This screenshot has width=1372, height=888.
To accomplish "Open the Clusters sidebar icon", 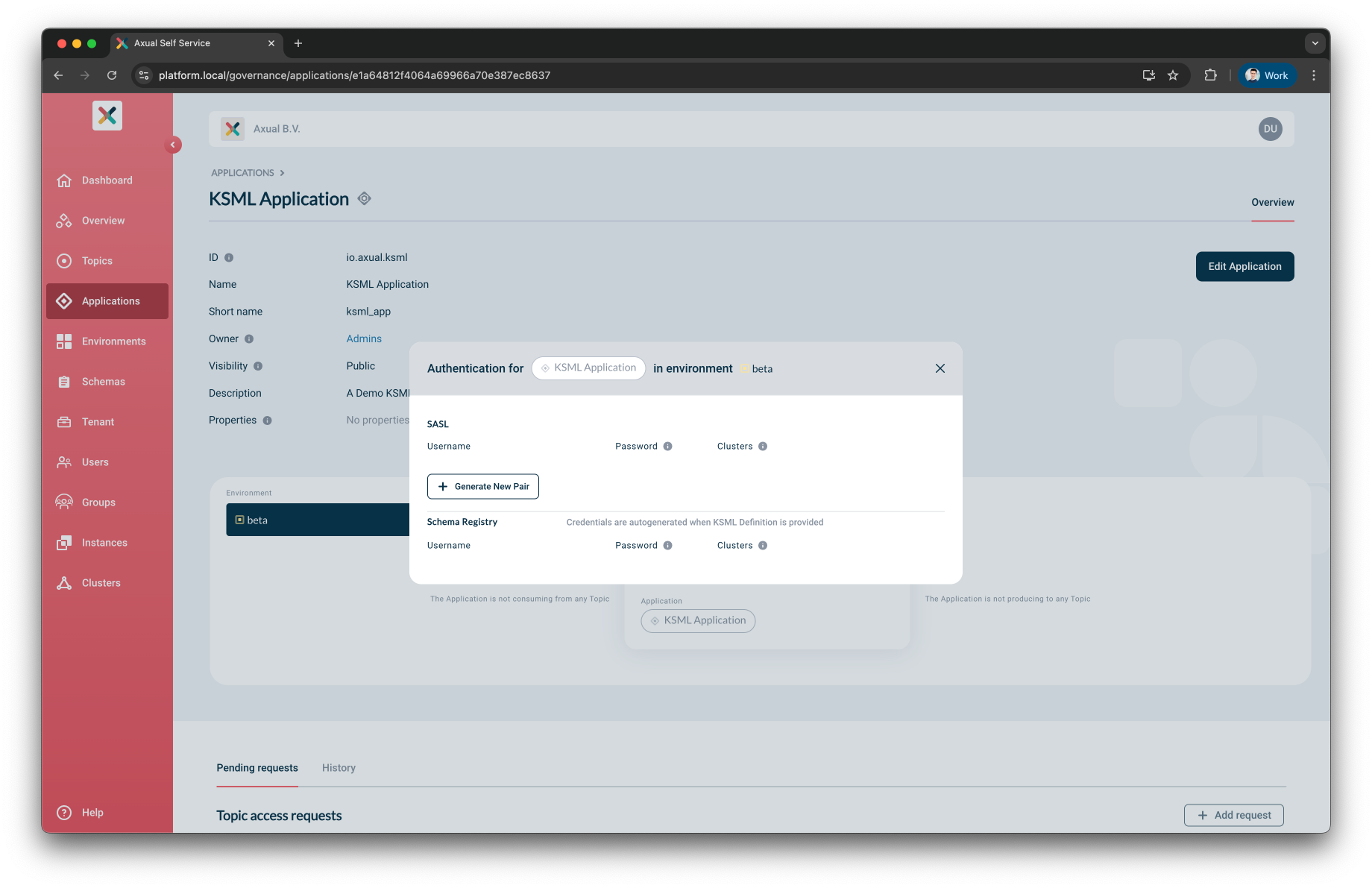I will point(64,583).
